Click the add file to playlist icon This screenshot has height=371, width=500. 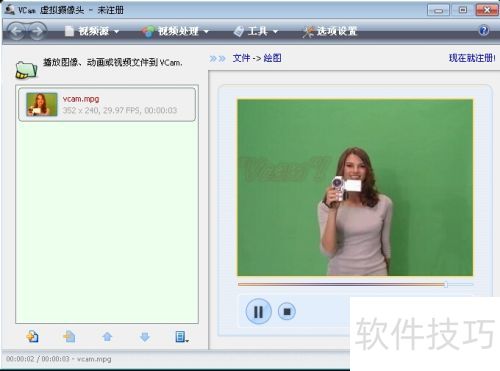point(32,337)
